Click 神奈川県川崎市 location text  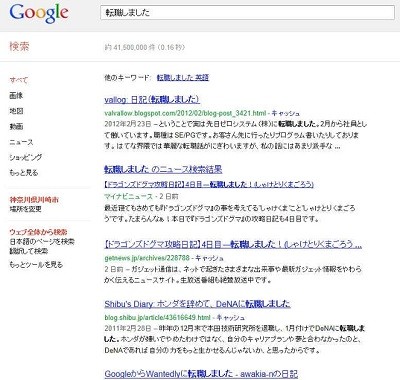[34, 200]
